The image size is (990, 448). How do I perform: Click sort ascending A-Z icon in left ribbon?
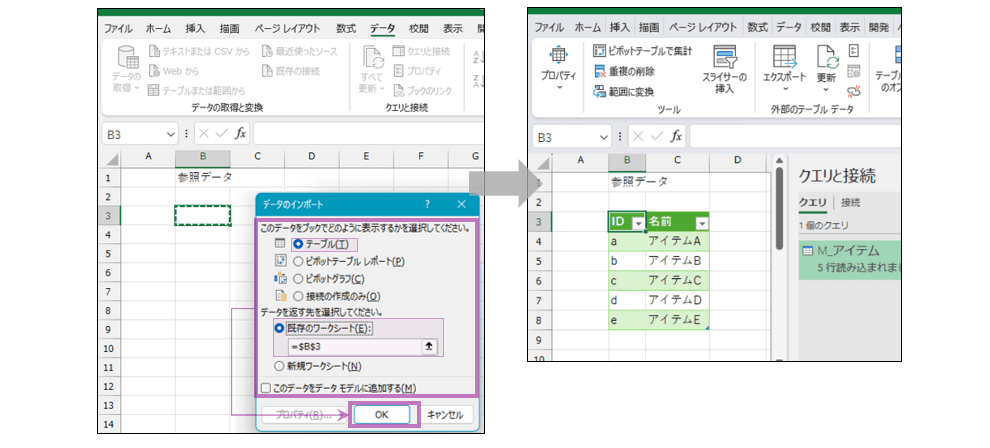tap(477, 58)
